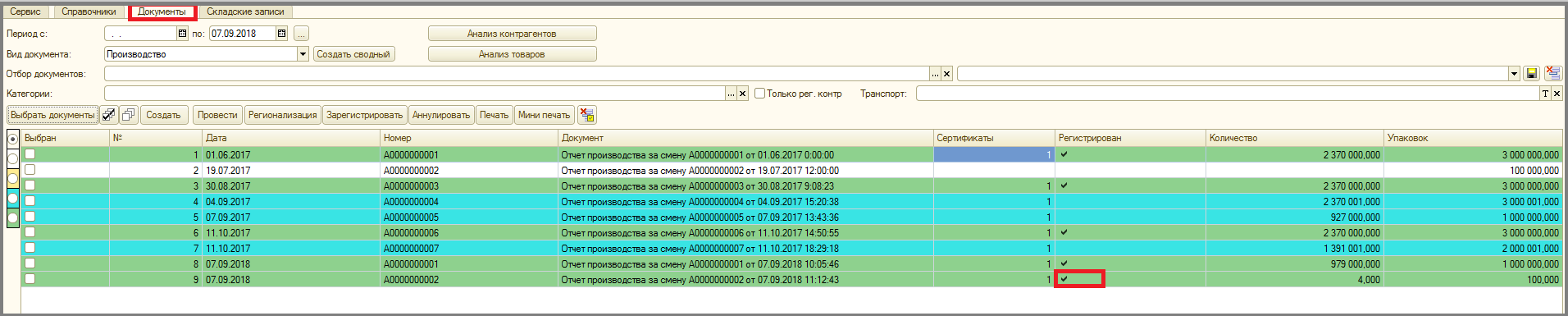Switch to the Складские записи tab

click(245, 11)
